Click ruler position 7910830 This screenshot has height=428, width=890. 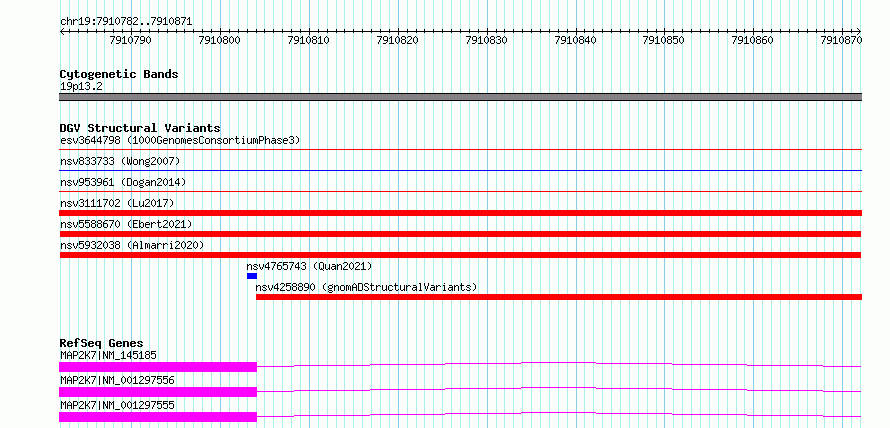[x=486, y=40]
